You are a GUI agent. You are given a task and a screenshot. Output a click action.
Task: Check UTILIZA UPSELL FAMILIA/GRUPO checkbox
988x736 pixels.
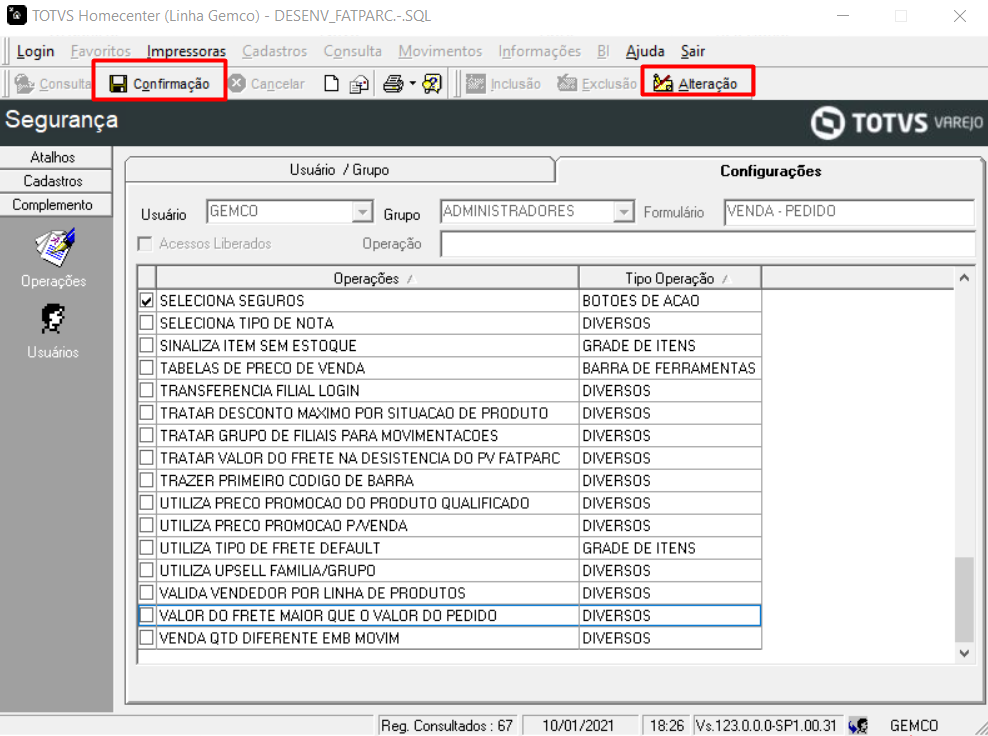[147, 570]
